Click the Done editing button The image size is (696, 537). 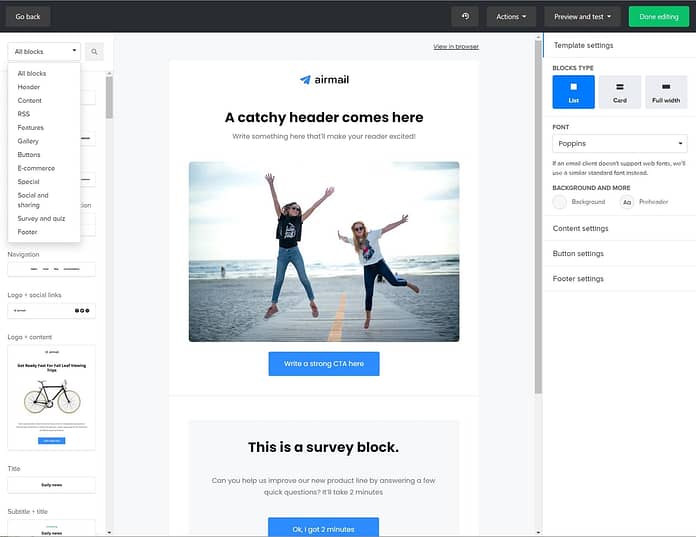[x=659, y=16]
